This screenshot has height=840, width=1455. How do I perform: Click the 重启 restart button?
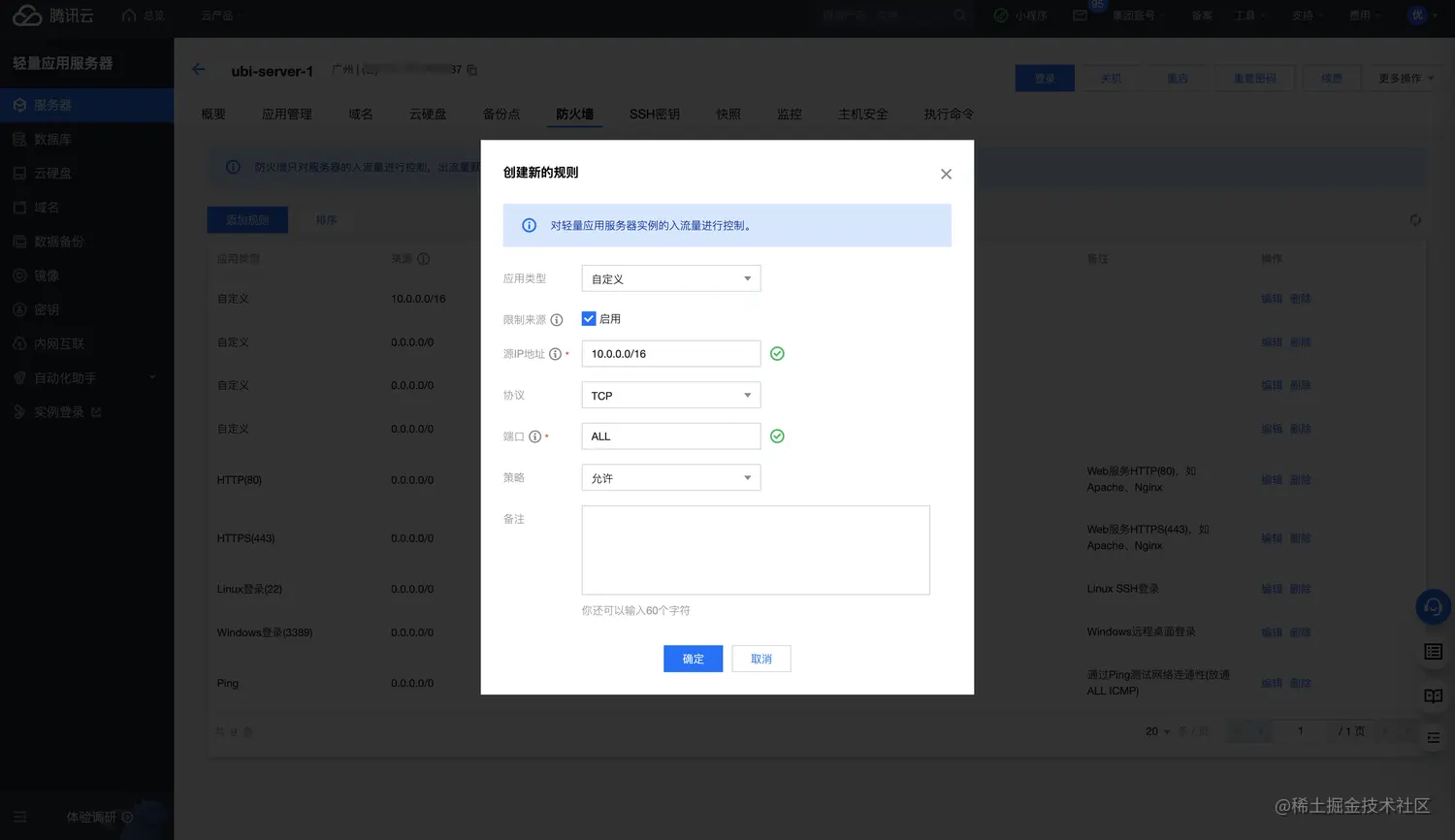pos(1178,79)
